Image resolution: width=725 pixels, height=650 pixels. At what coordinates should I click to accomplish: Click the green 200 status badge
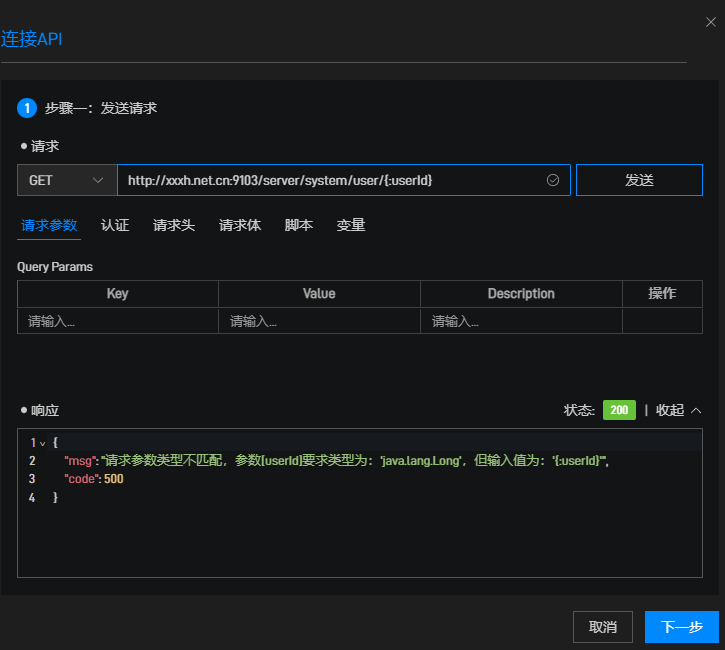click(619, 410)
